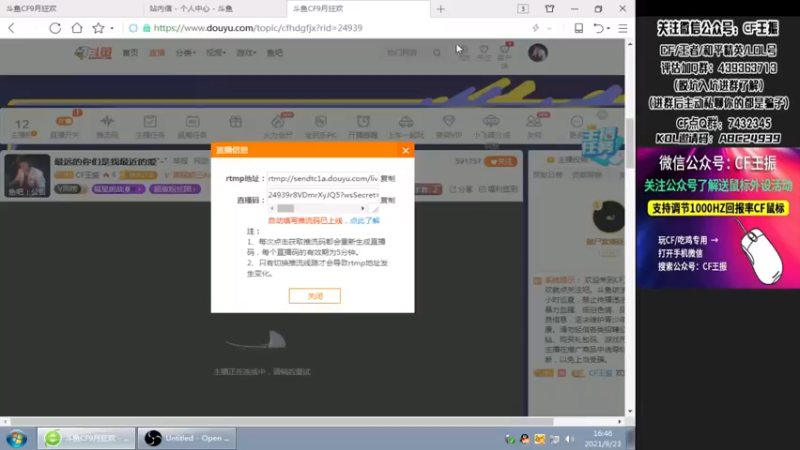The width and height of the screenshot is (800, 450).
Task: Click the site search input box
Action: pyautogui.click(x=407, y=53)
